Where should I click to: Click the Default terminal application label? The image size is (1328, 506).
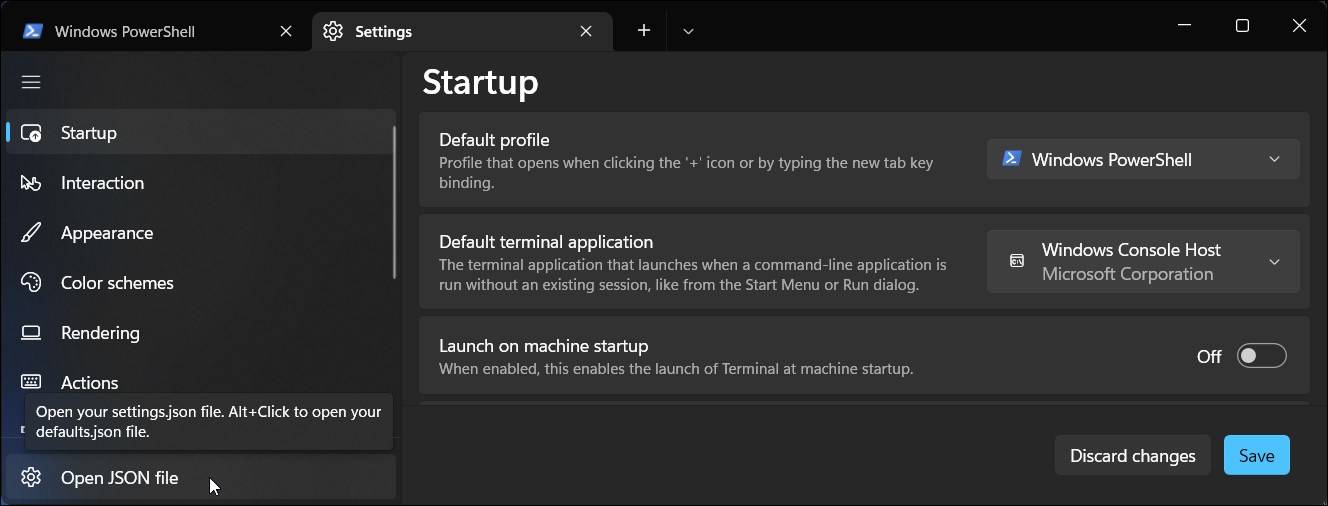pos(546,242)
